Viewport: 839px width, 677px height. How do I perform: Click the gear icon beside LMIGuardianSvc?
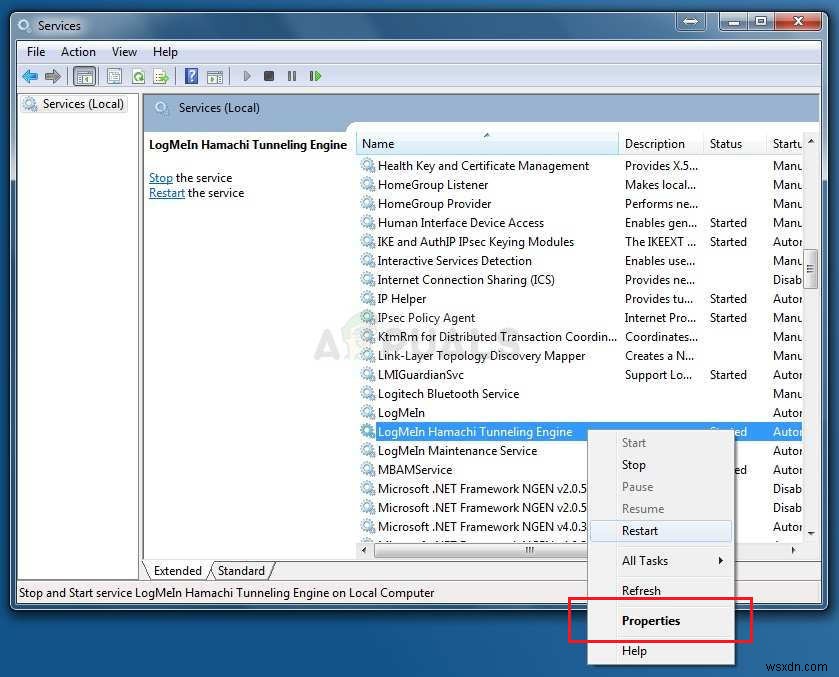pyautogui.click(x=368, y=374)
